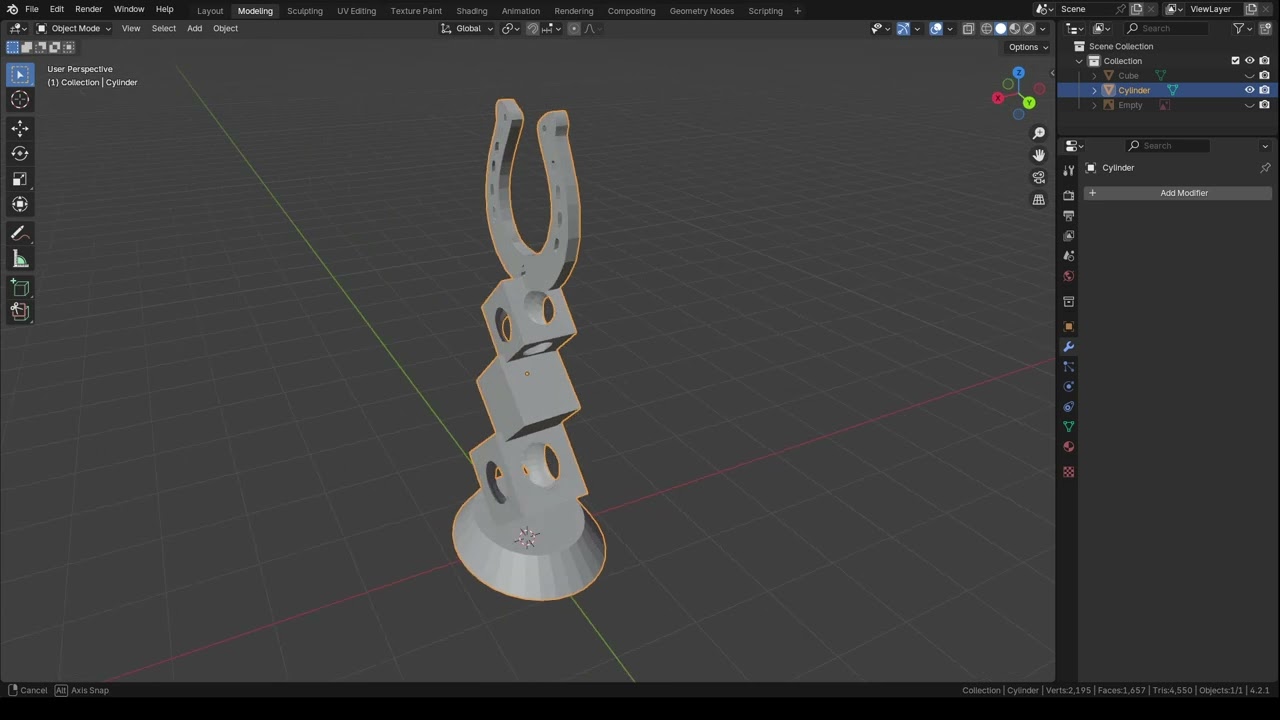
Task: Select the bottom scissors tool in toolbar
Action: (x=20, y=311)
